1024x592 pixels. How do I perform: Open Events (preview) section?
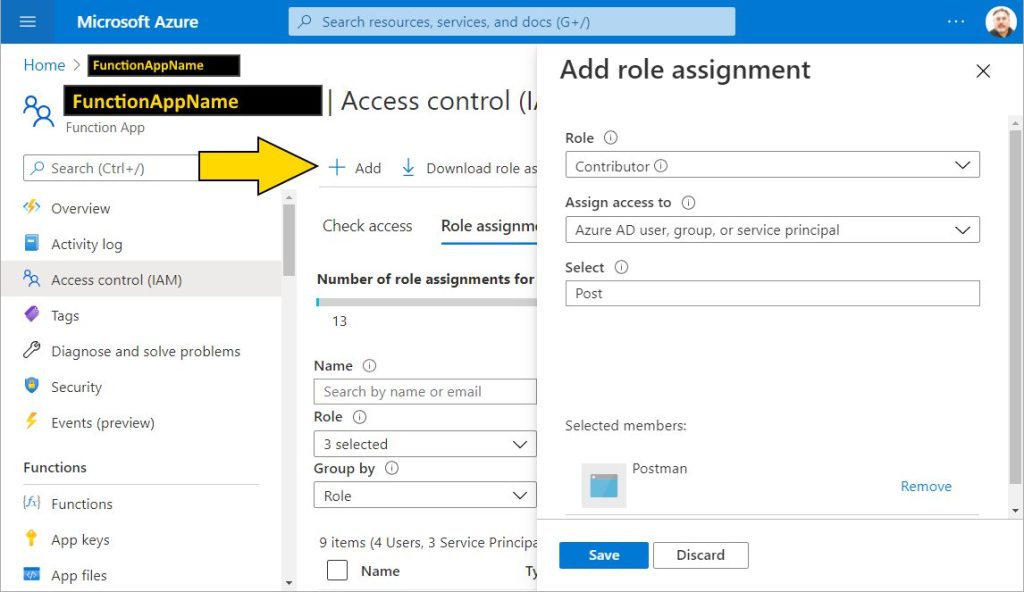104,423
